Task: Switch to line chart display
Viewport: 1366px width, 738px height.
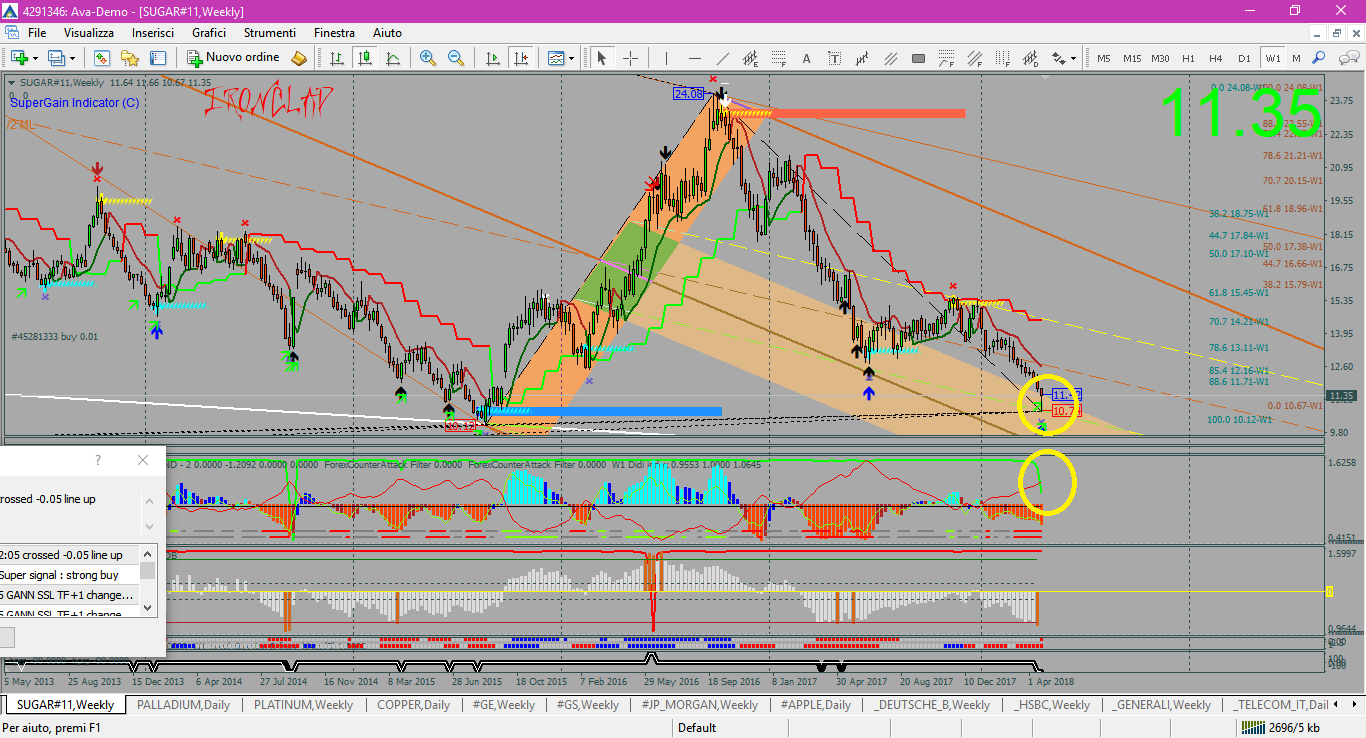Action: click(x=394, y=58)
